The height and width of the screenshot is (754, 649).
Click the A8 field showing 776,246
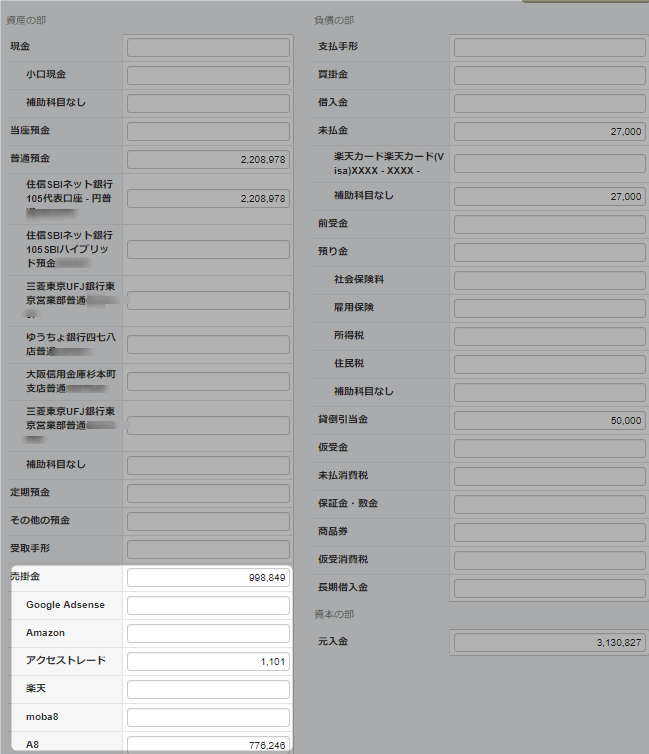pos(208,744)
